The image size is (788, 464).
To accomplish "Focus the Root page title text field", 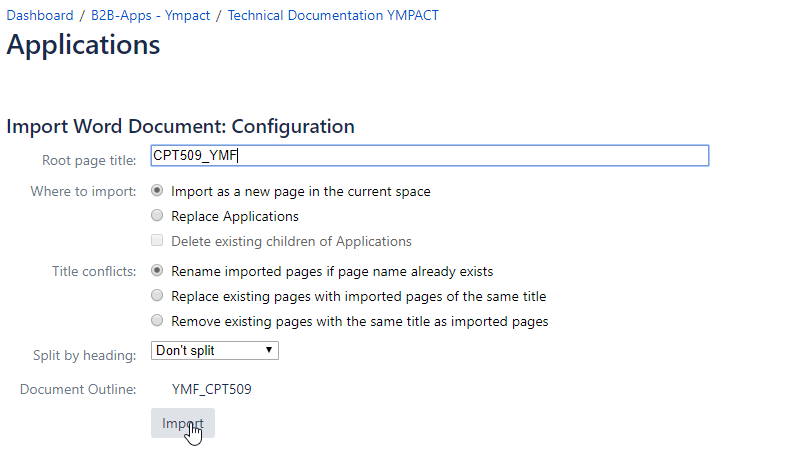I will pyautogui.click(x=430, y=155).
